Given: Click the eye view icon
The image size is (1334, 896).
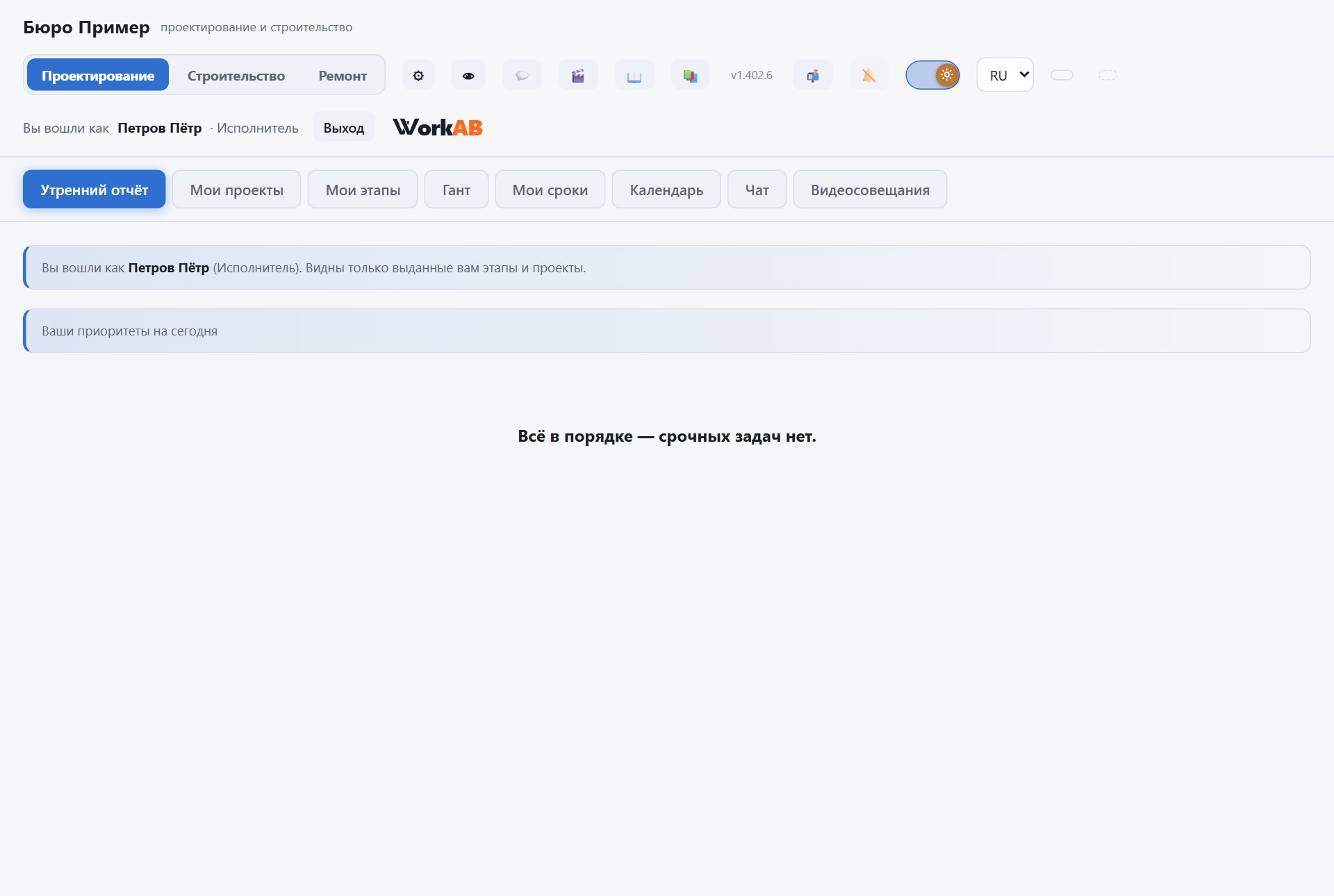Looking at the screenshot, I should point(468,75).
